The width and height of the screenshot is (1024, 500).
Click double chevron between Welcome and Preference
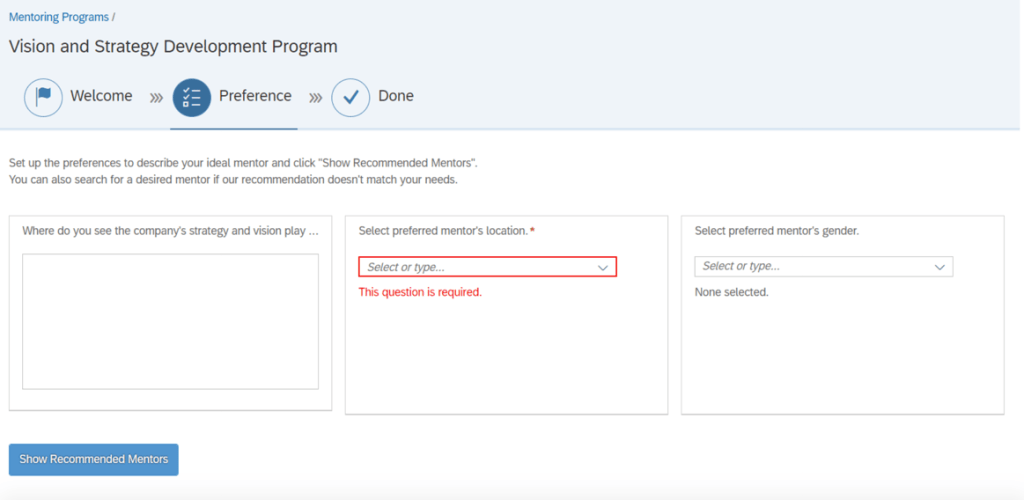coord(157,98)
